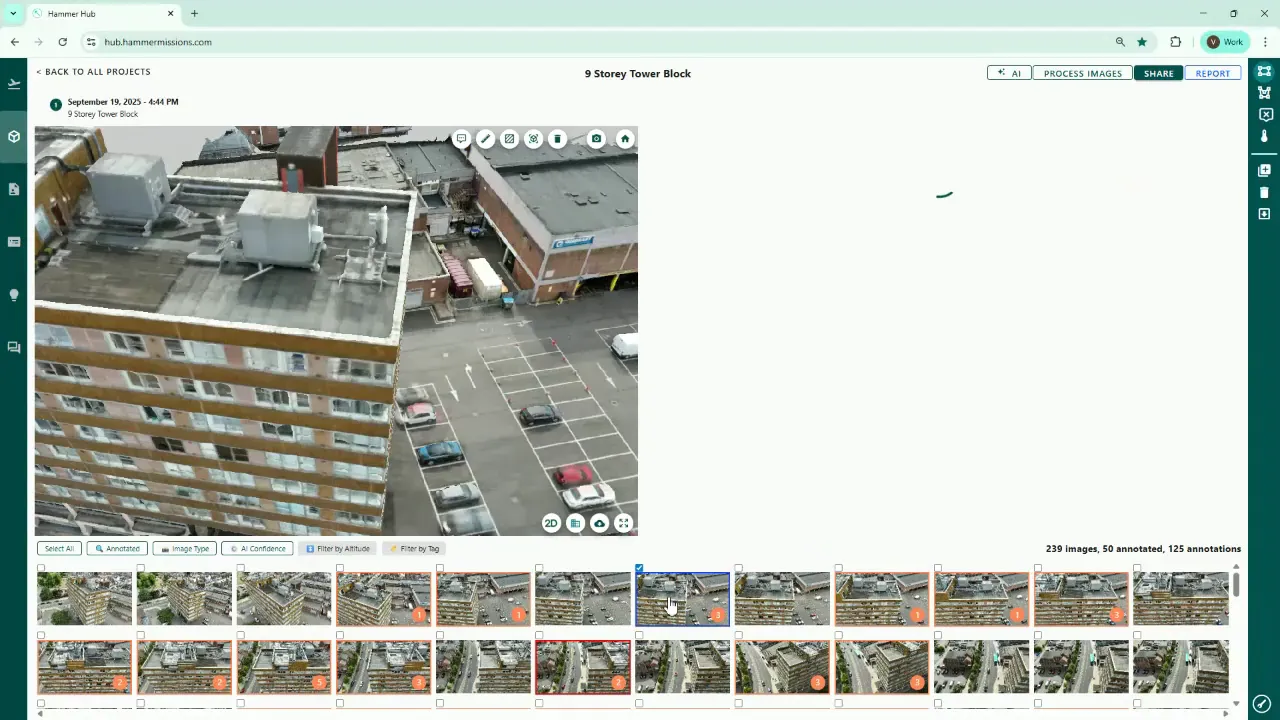
Task: Open the Image Type filter
Action: pyautogui.click(x=184, y=548)
